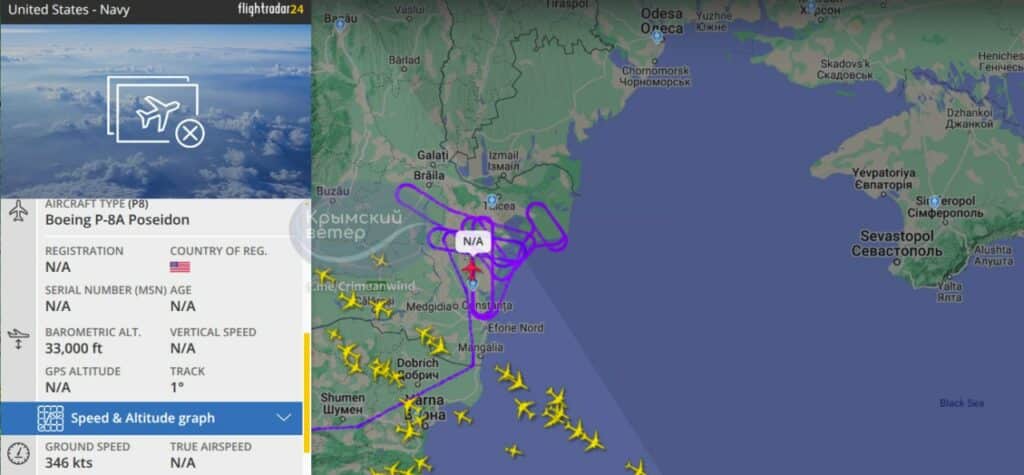
Task: Expand the Speed & Altitude graph chevron
Action: (x=284, y=418)
